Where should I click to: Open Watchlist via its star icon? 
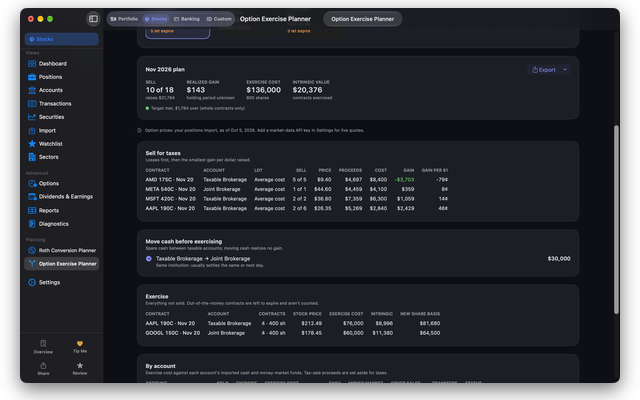[x=32, y=144]
